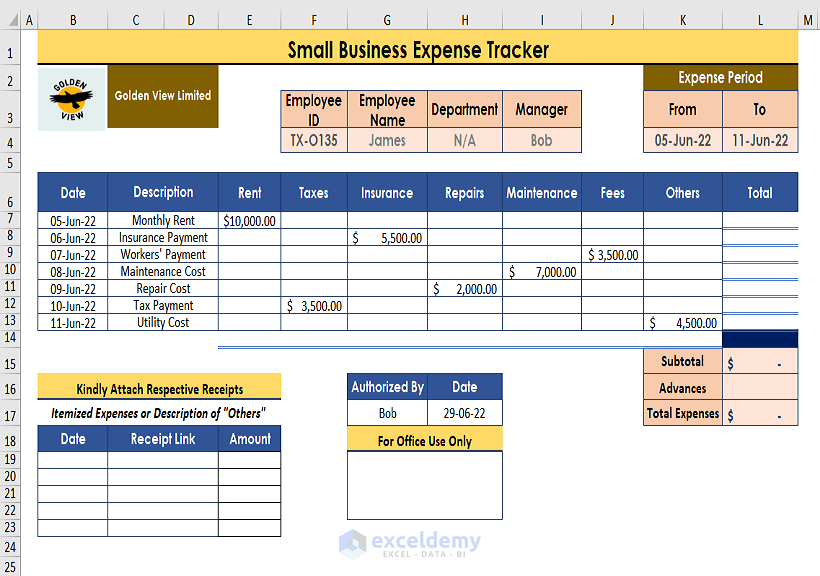Click the Golden View Limited cell
The width and height of the screenshot is (820, 576).
click(x=163, y=96)
